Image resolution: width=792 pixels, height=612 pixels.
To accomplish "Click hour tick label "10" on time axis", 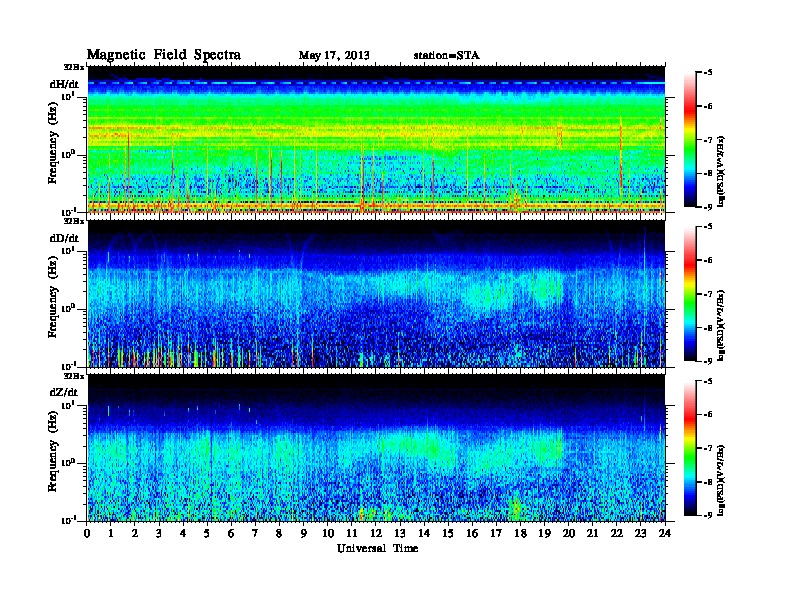I will (x=328, y=533).
